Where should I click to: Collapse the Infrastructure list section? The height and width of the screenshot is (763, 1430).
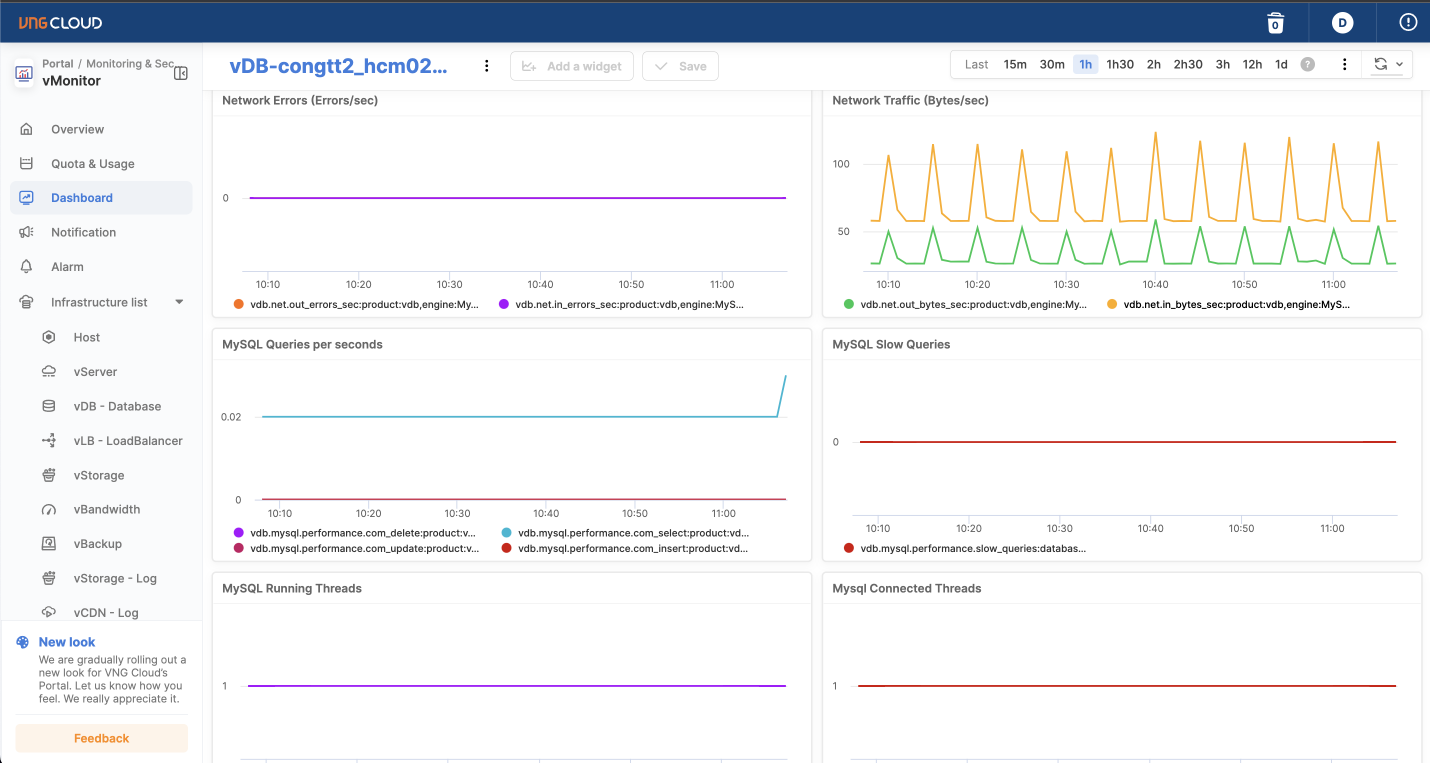(x=179, y=302)
